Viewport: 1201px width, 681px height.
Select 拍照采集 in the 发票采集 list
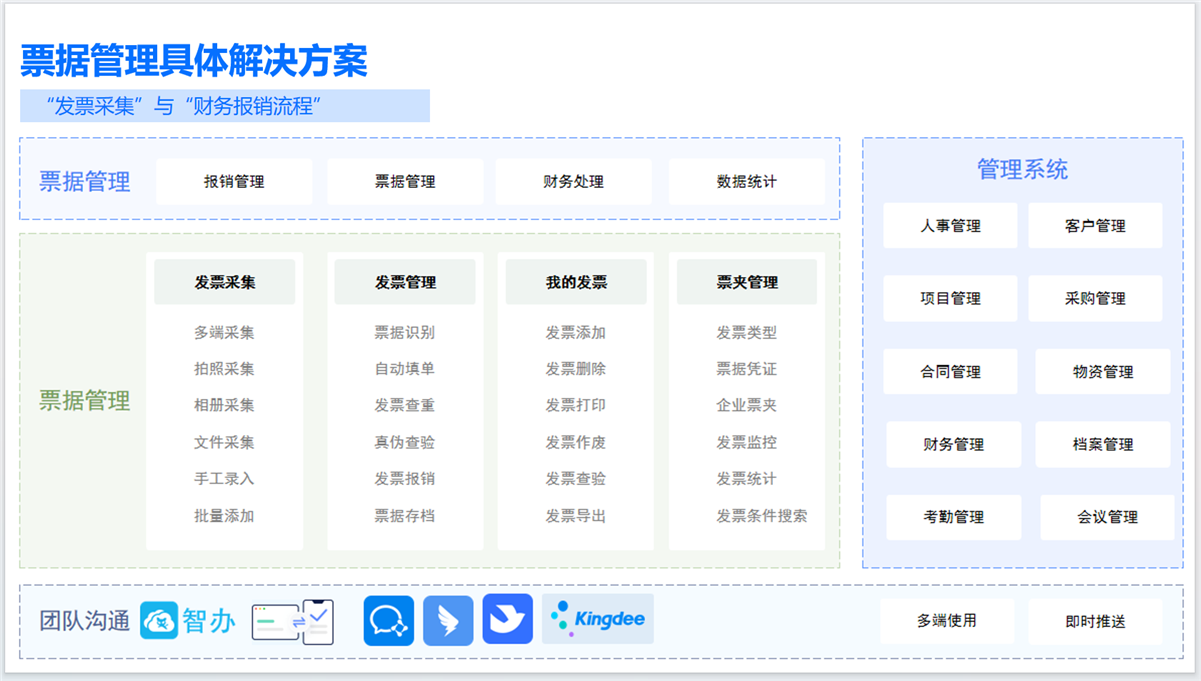[x=225, y=369]
